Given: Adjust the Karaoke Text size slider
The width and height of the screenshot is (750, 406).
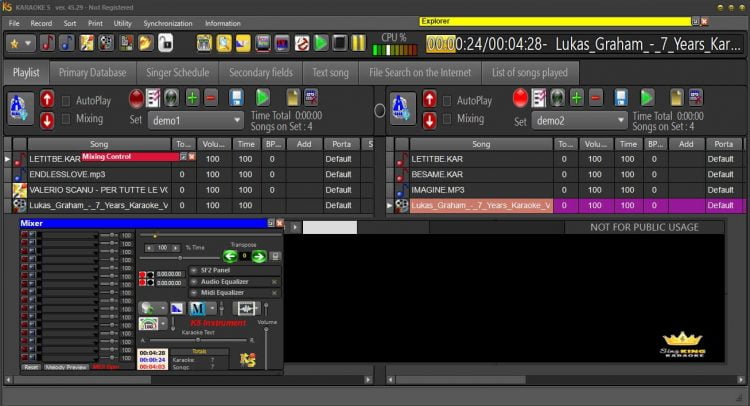Looking at the screenshot, I should (198, 340).
